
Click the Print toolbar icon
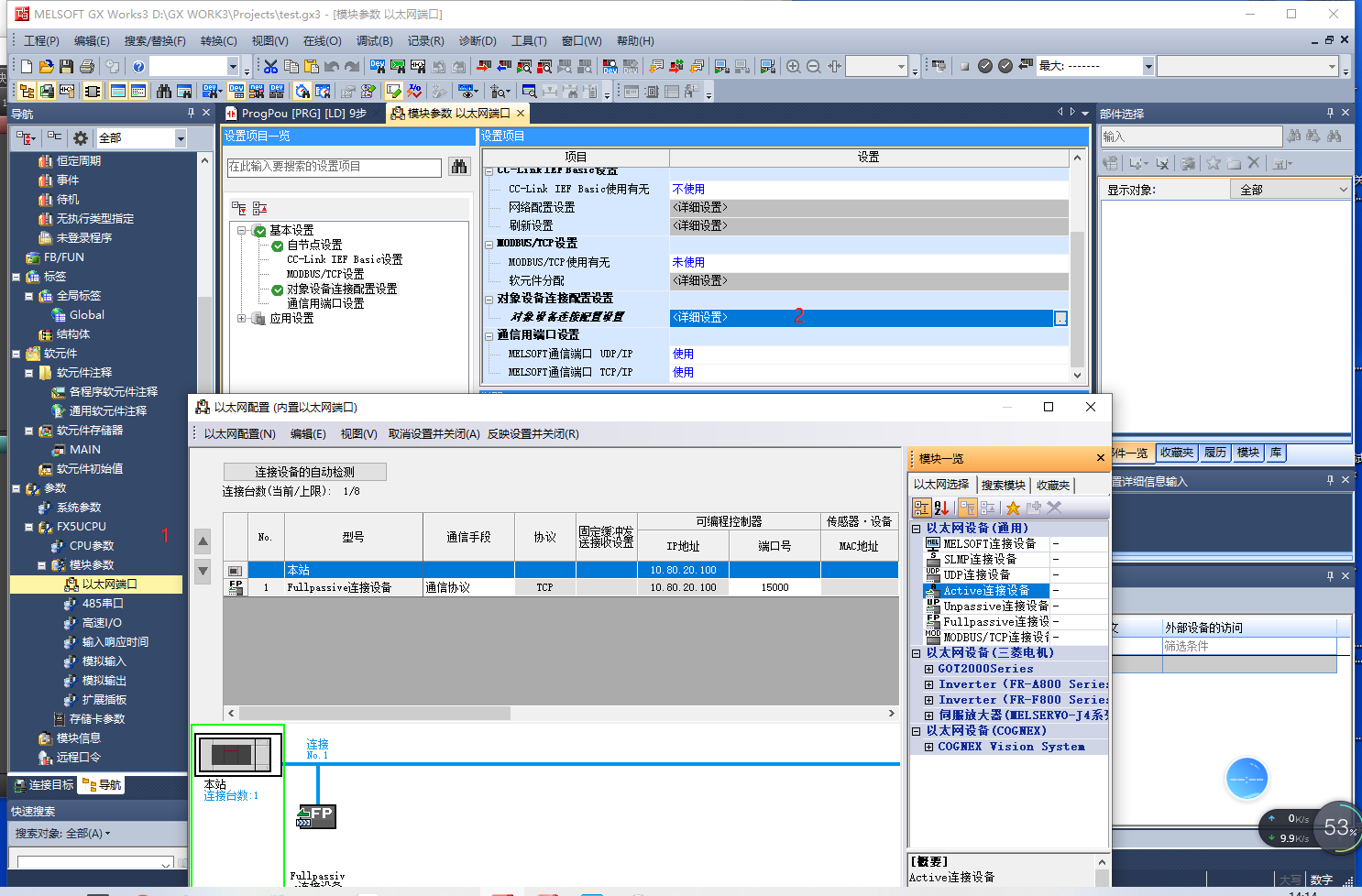87,66
